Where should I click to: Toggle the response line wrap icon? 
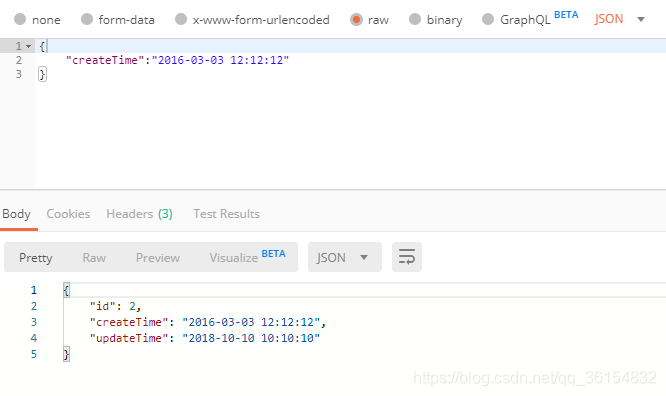[406, 257]
